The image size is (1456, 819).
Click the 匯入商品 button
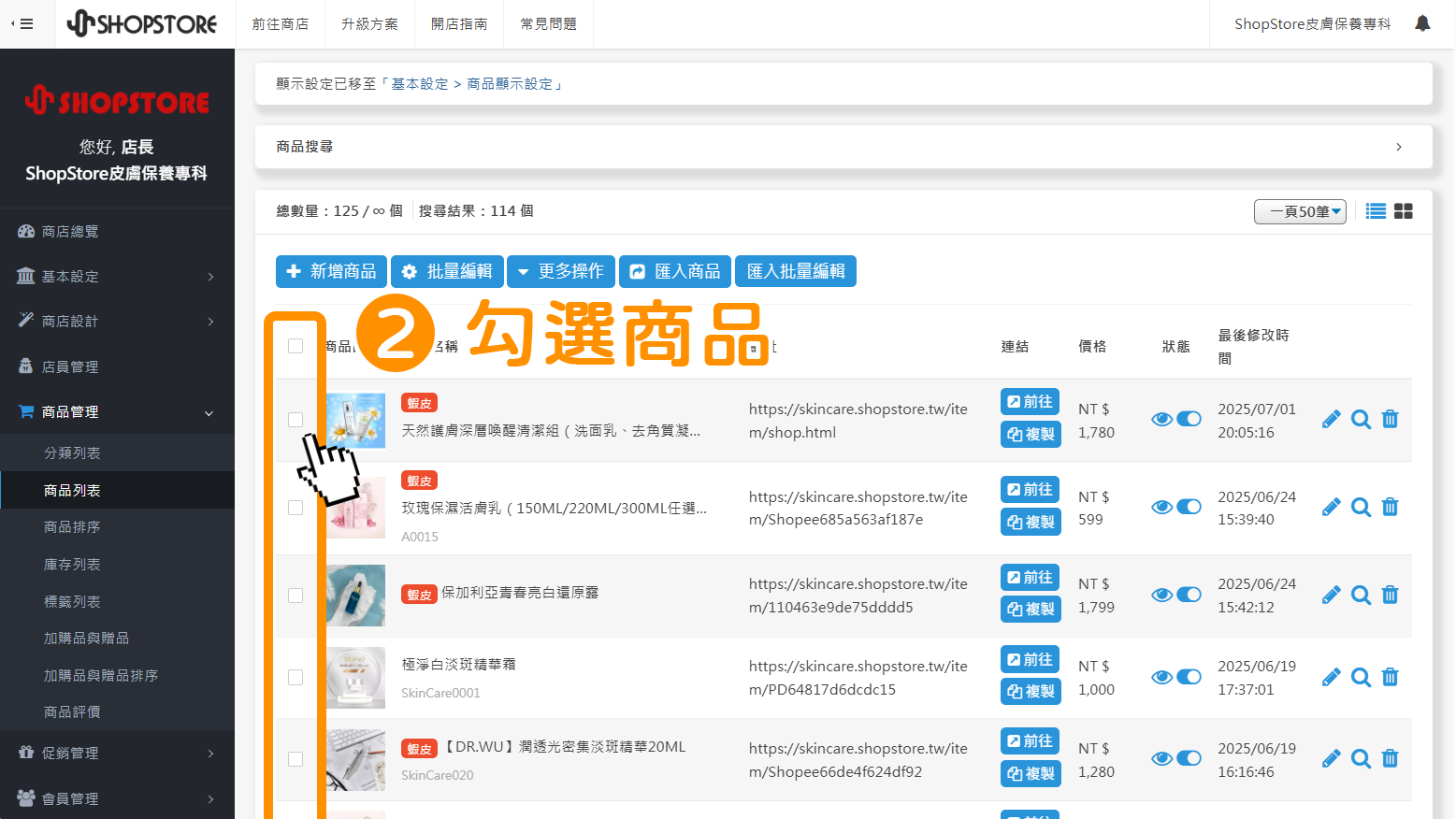(675, 271)
